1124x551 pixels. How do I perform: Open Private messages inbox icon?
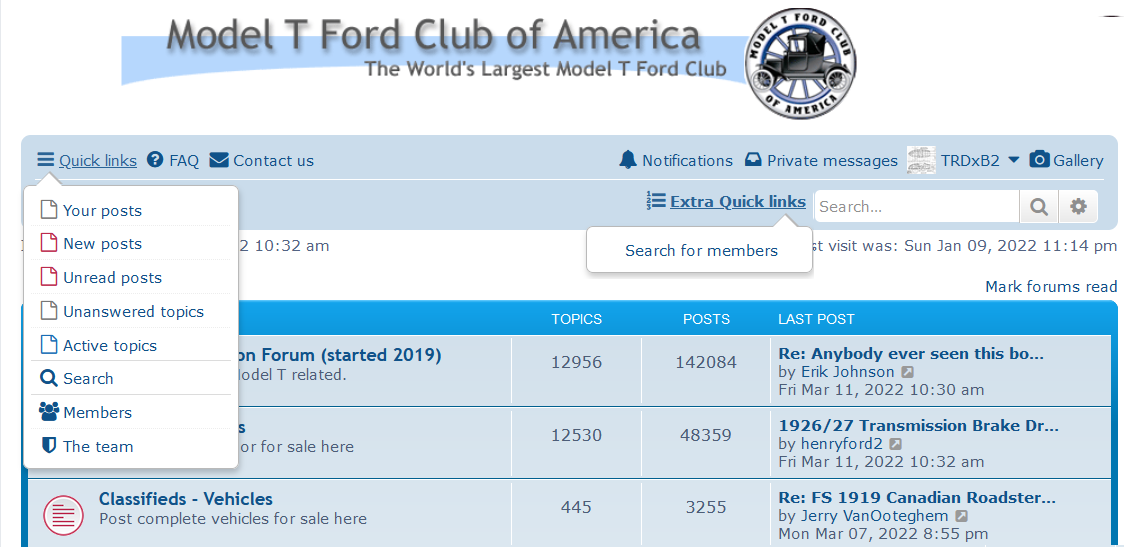754,160
